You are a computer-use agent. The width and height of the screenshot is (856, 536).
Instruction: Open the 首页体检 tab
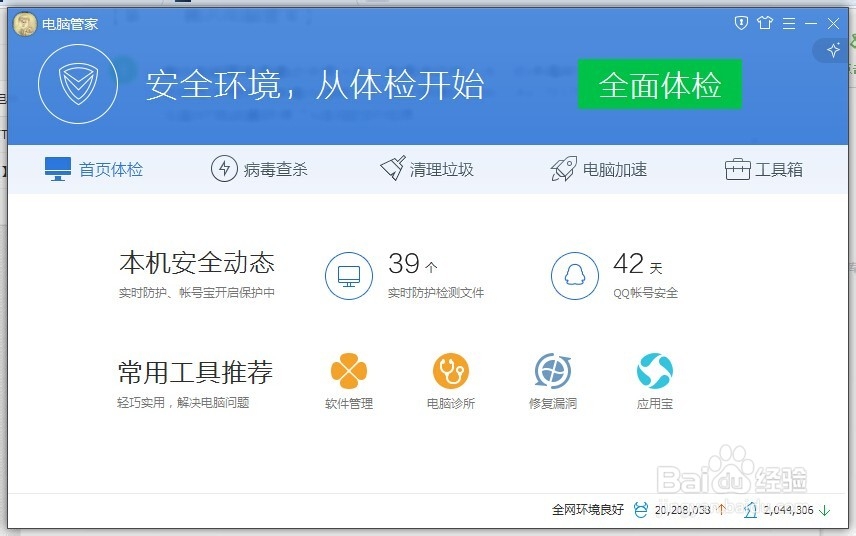coord(94,169)
